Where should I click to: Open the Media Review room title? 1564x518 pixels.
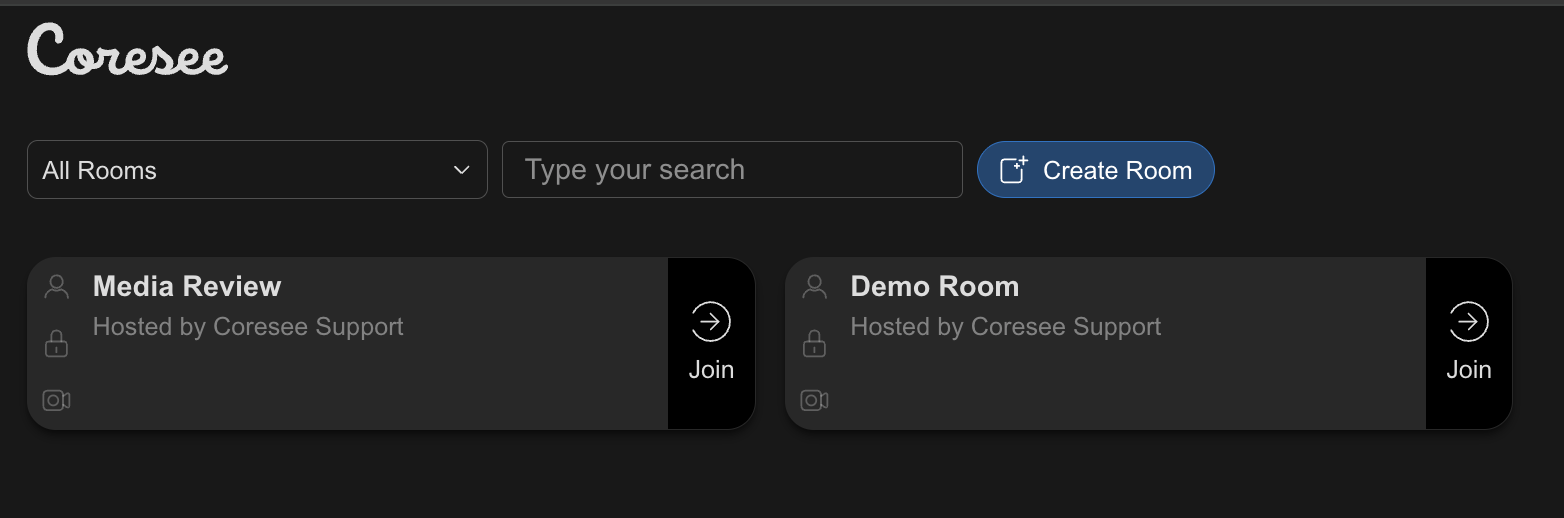tap(187, 287)
